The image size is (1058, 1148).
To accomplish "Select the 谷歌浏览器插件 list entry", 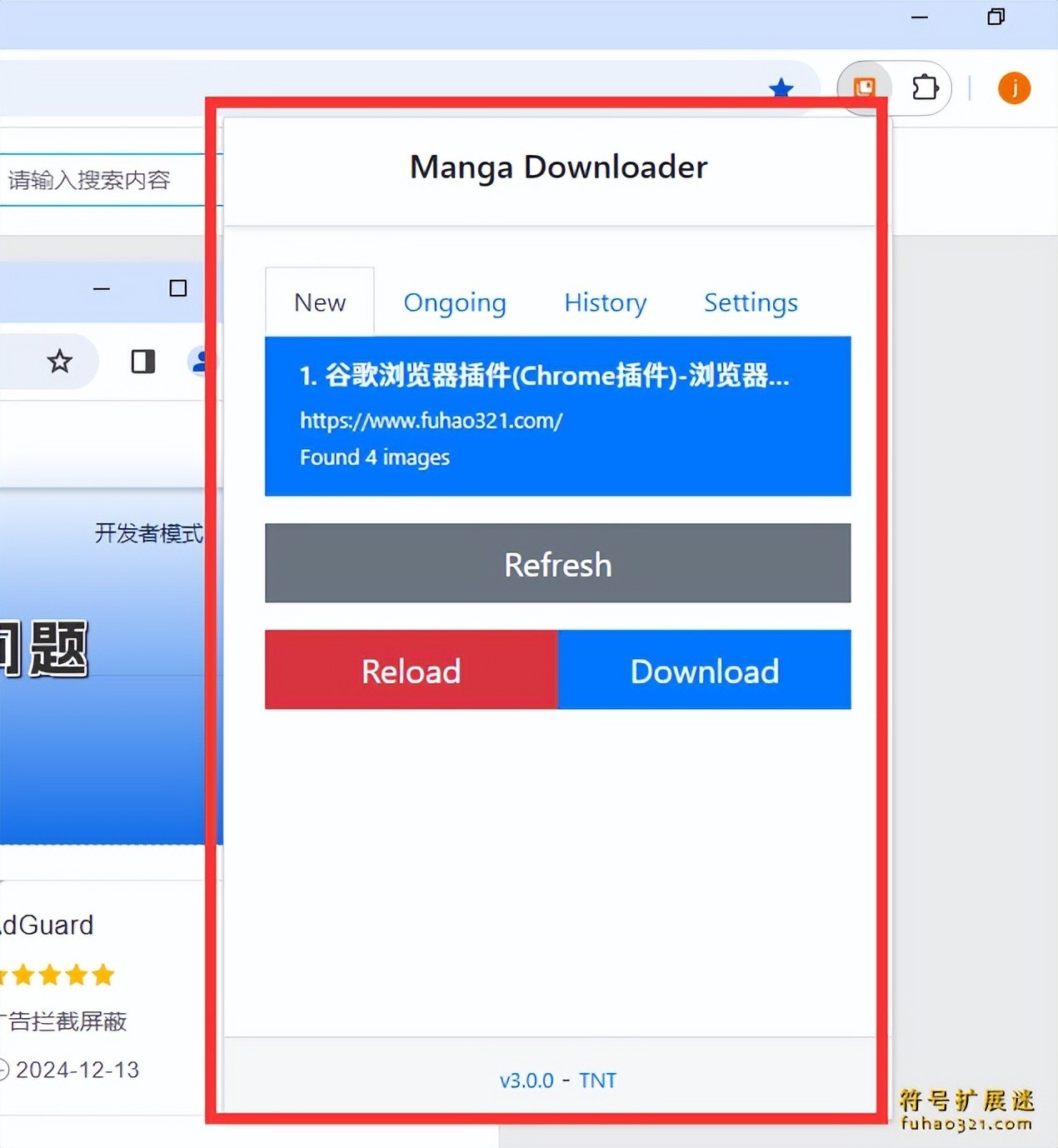I will [558, 416].
